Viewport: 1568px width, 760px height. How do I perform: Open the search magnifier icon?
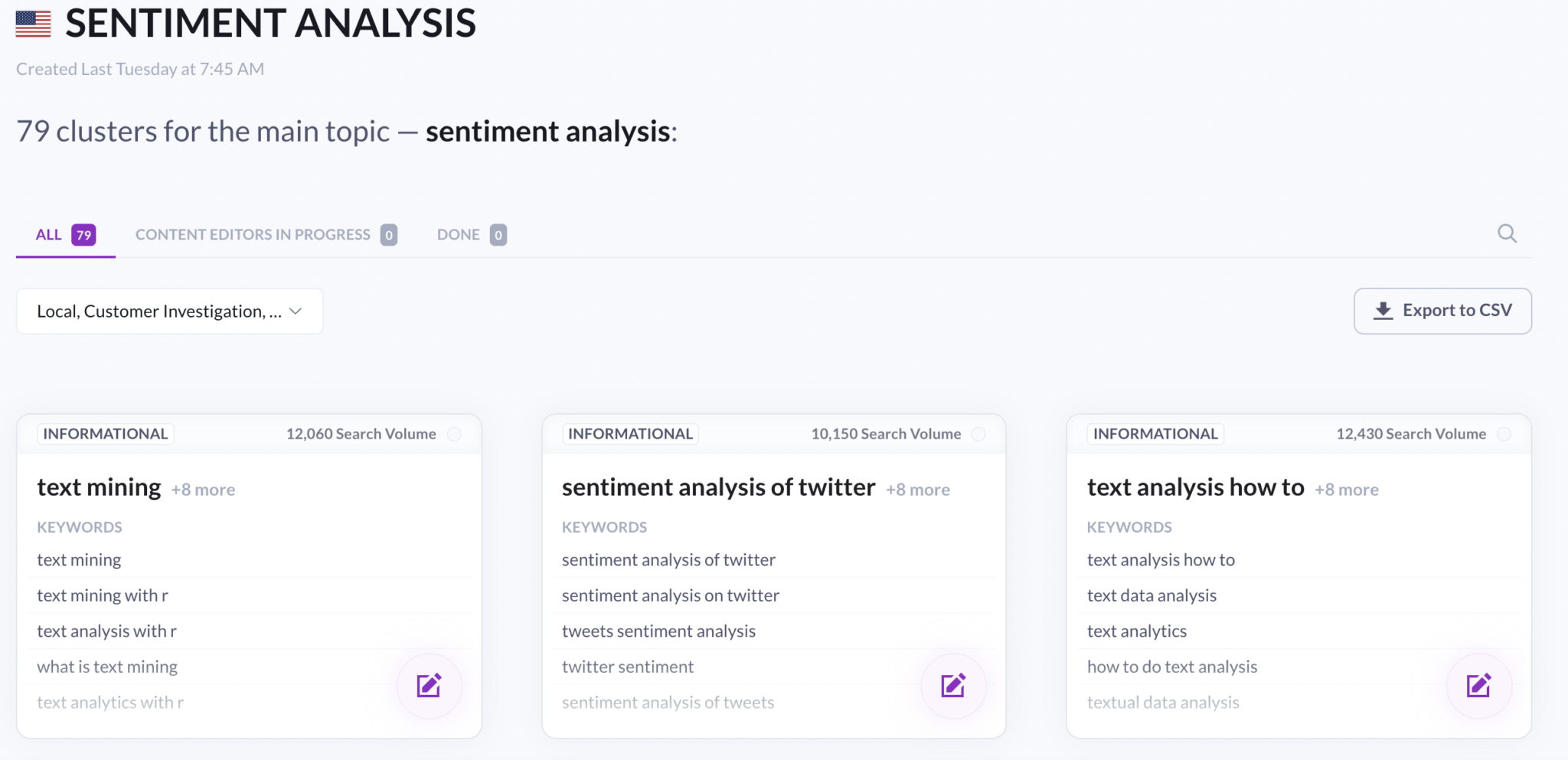(x=1507, y=233)
